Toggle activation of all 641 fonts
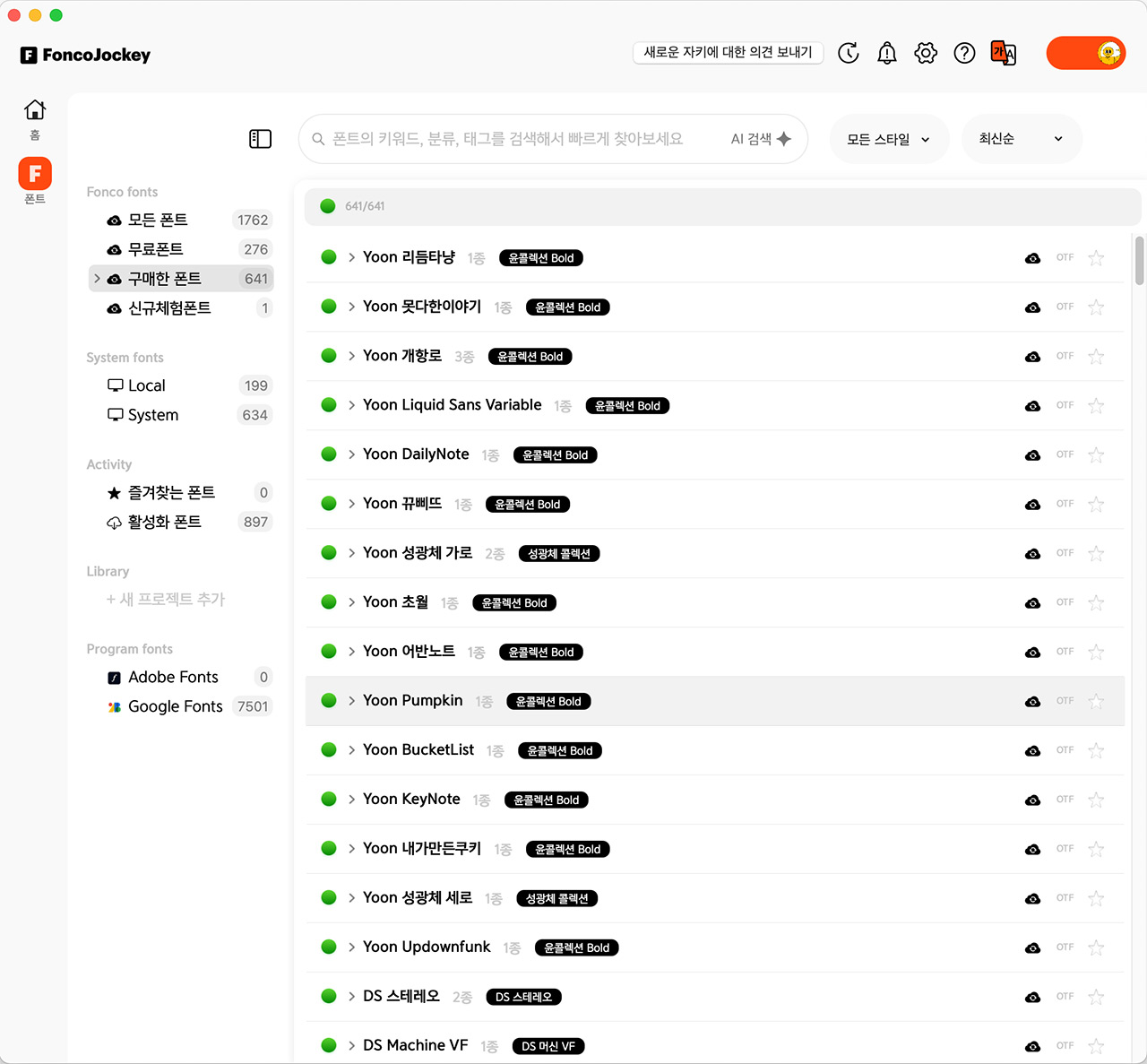1147x1064 pixels. click(328, 206)
